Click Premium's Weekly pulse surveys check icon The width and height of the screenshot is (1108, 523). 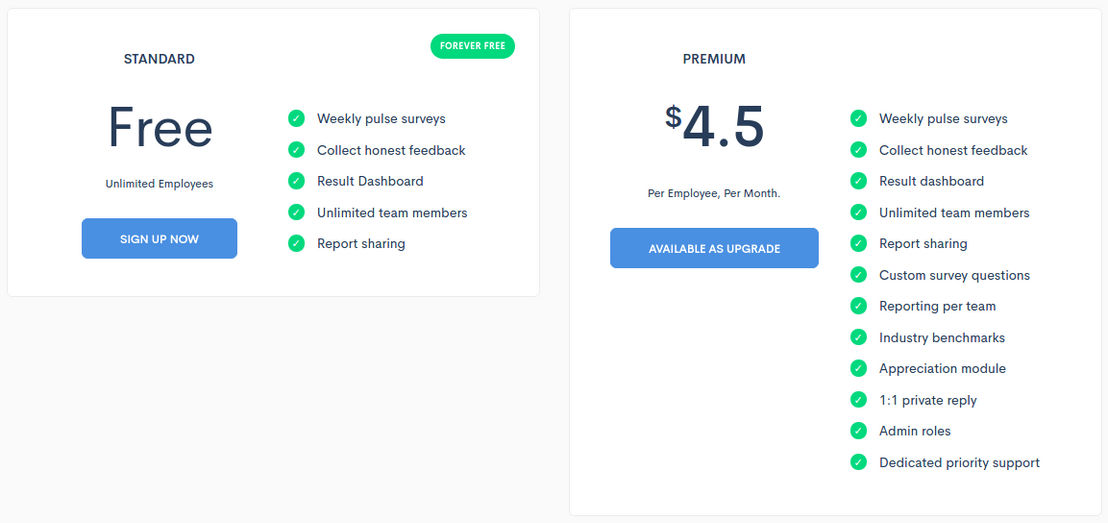coord(859,119)
